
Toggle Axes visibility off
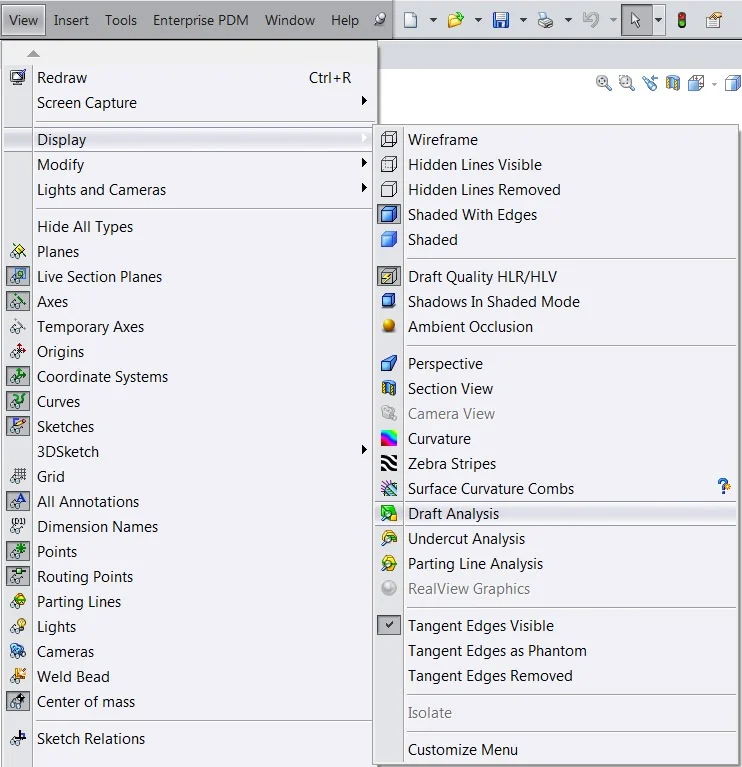[x=18, y=301]
